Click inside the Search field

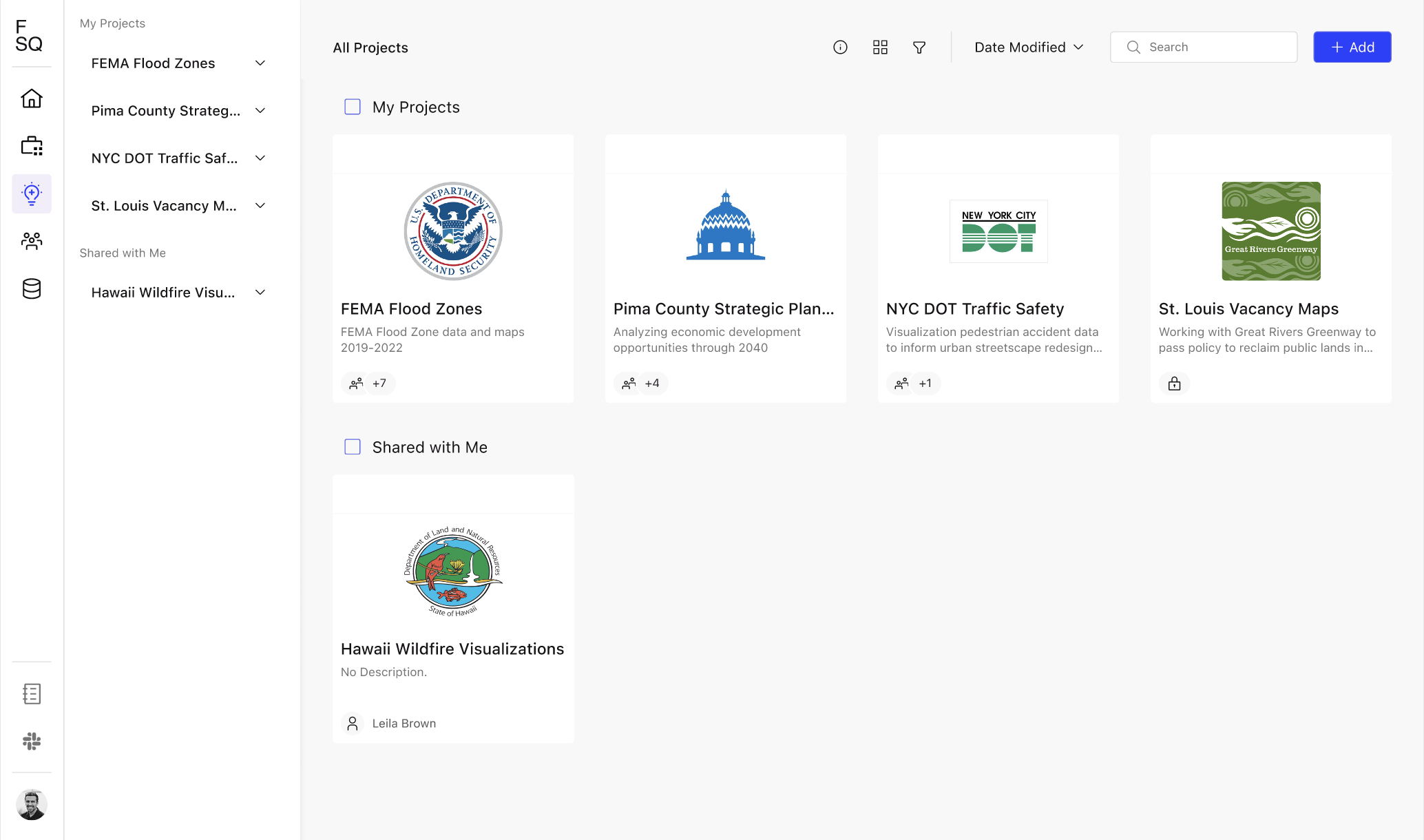pos(1203,47)
